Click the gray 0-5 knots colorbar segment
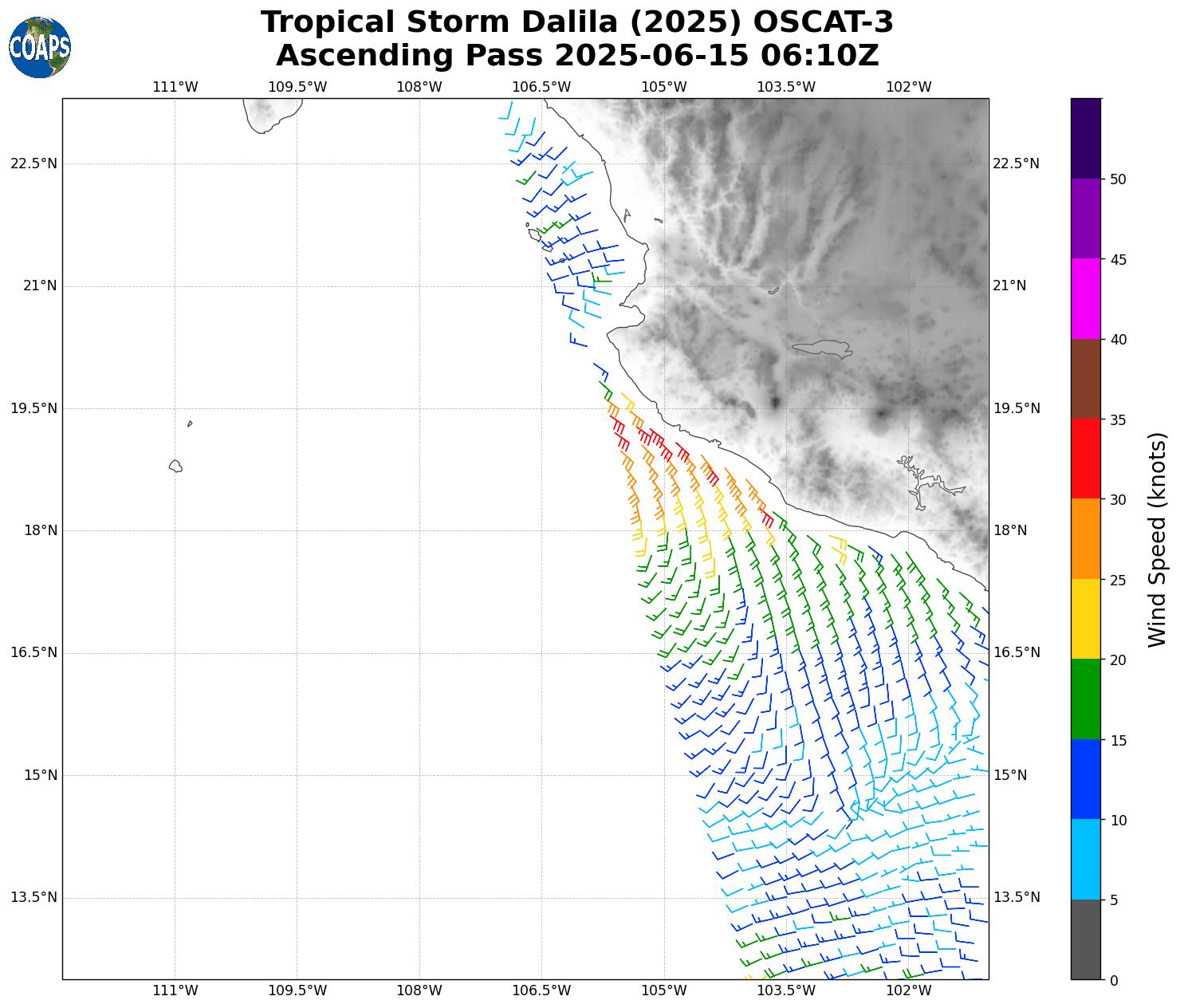 (x=1085, y=939)
